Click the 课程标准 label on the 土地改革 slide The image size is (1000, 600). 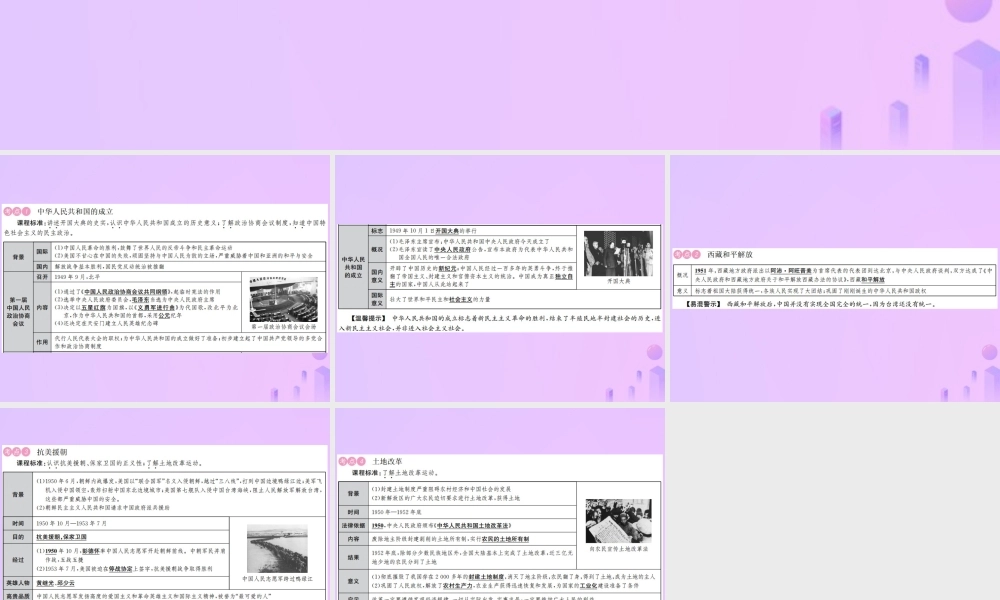pos(367,473)
